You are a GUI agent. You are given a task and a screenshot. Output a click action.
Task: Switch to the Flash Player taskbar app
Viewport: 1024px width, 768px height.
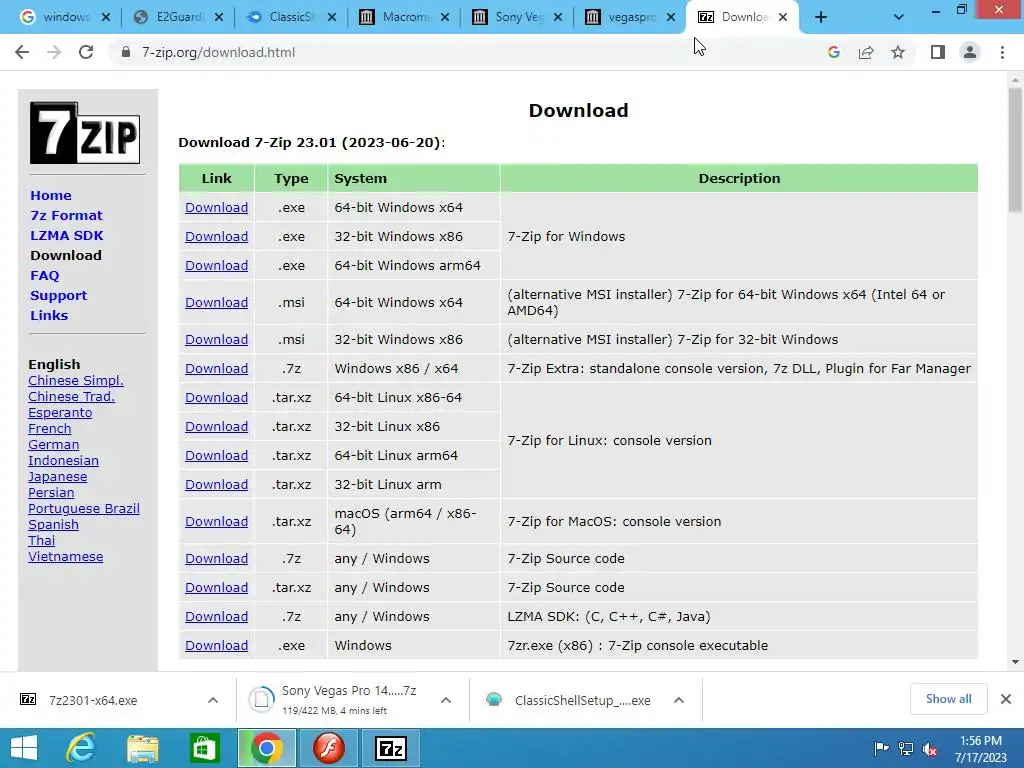[328, 748]
